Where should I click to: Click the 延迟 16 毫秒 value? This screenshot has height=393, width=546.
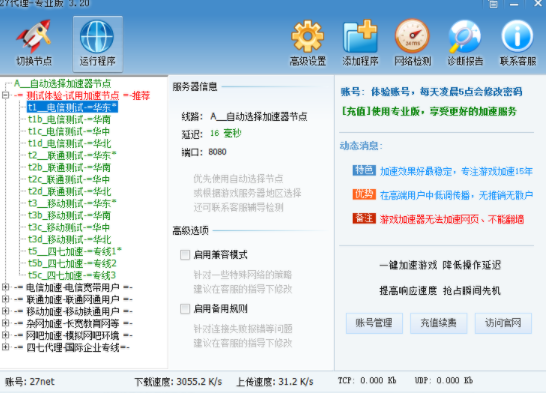pyautogui.click(x=226, y=133)
